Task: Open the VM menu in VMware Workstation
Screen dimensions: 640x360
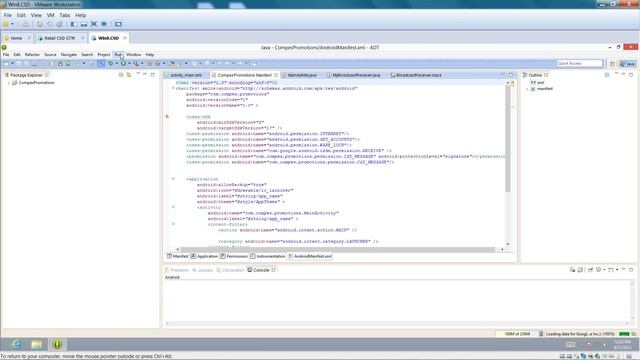Action: [x=51, y=15]
